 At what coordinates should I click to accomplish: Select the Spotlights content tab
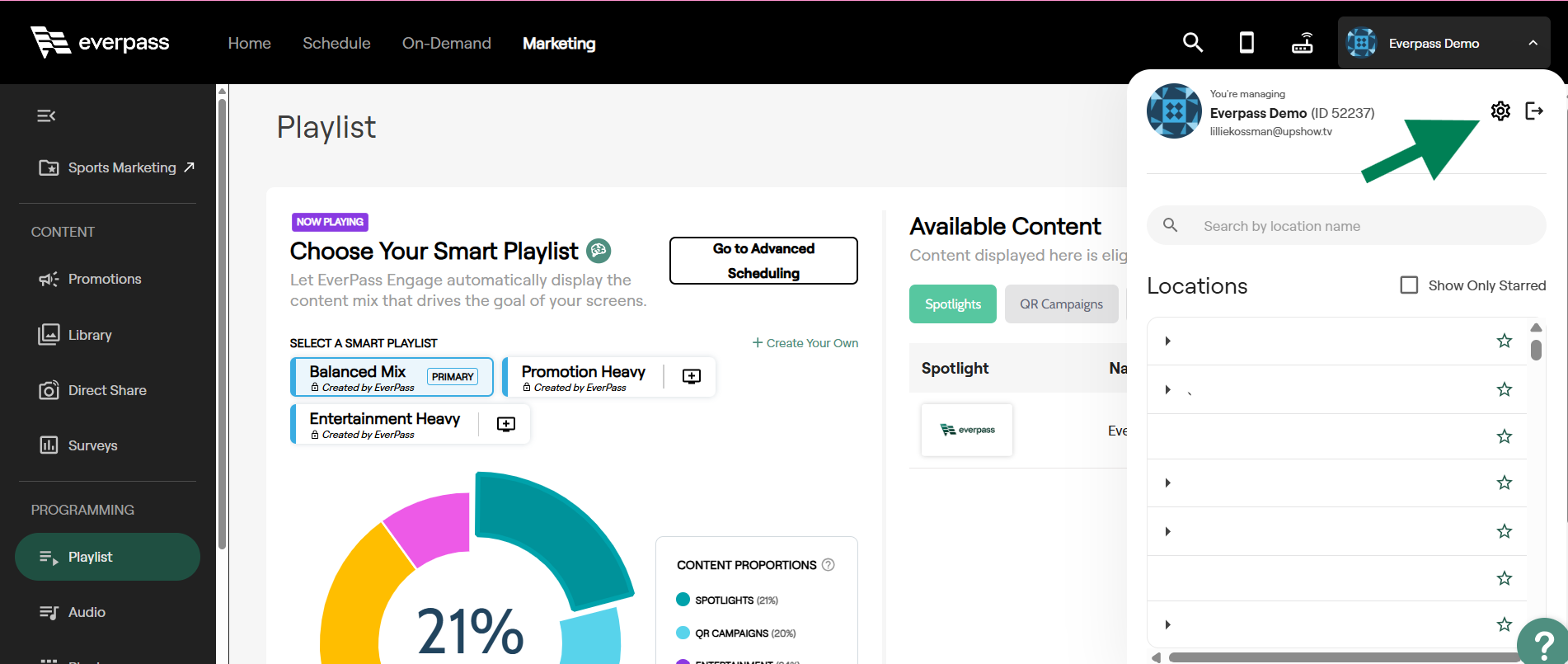[953, 304]
